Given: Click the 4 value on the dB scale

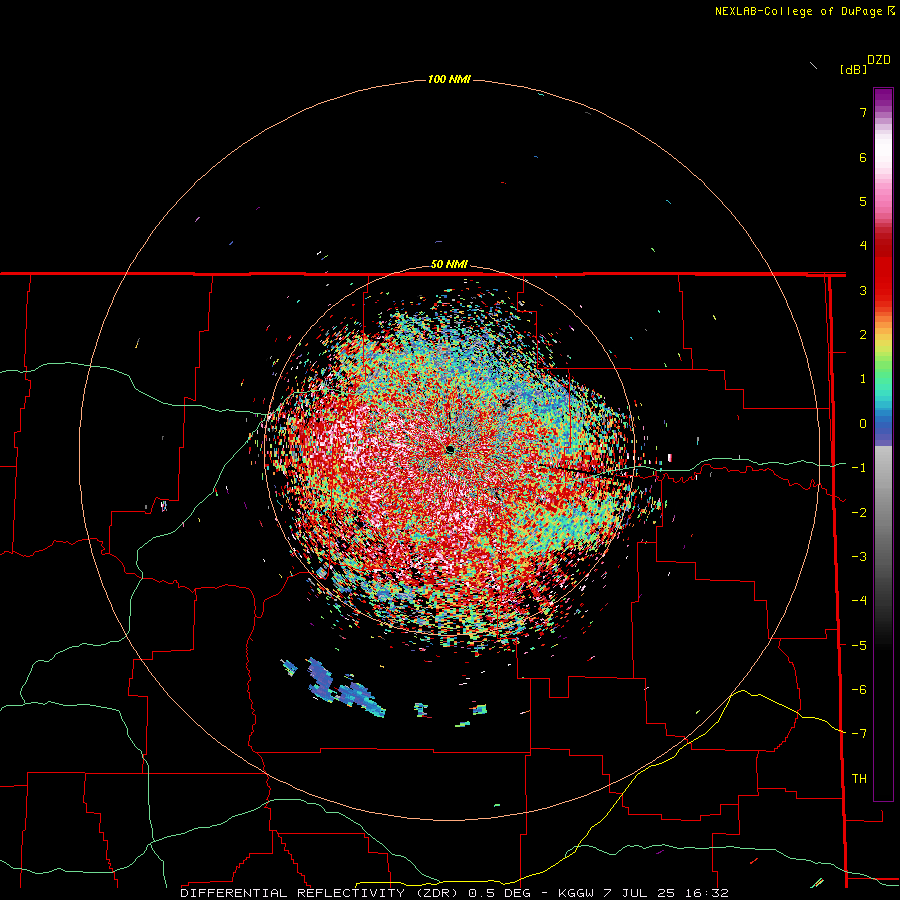Looking at the screenshot, I should 863,246.
